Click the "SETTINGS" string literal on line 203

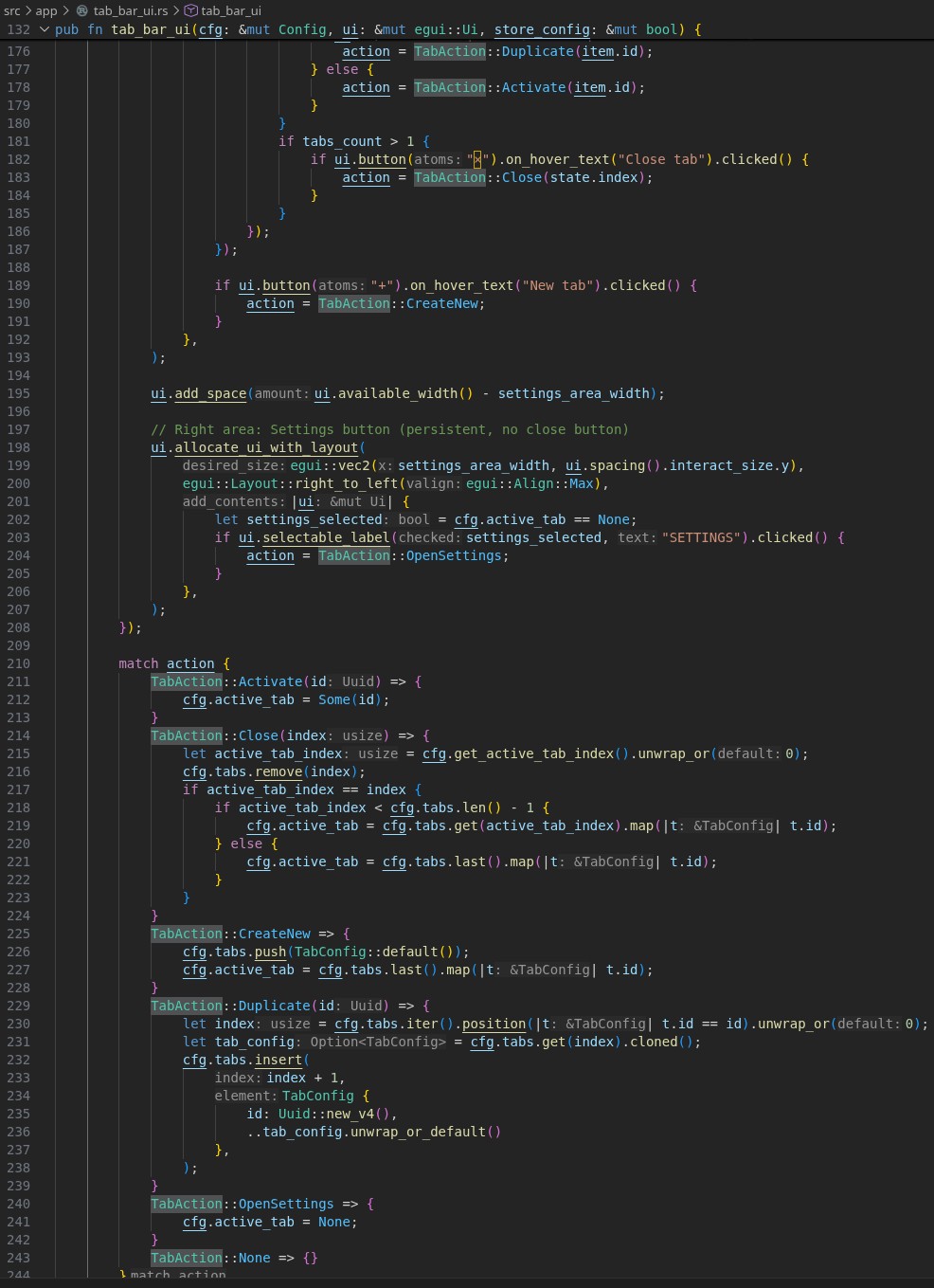pos(702,537)
